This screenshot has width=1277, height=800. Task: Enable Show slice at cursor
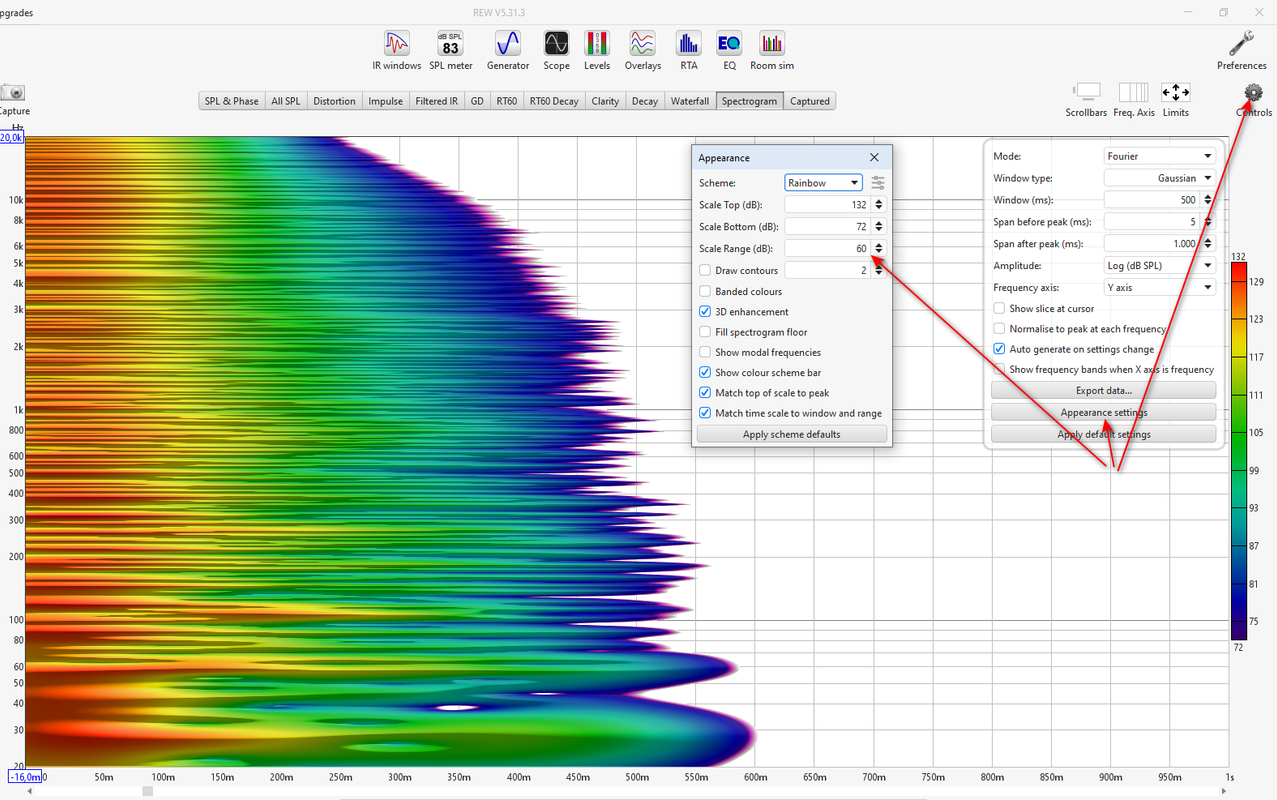tap(999, 309)
